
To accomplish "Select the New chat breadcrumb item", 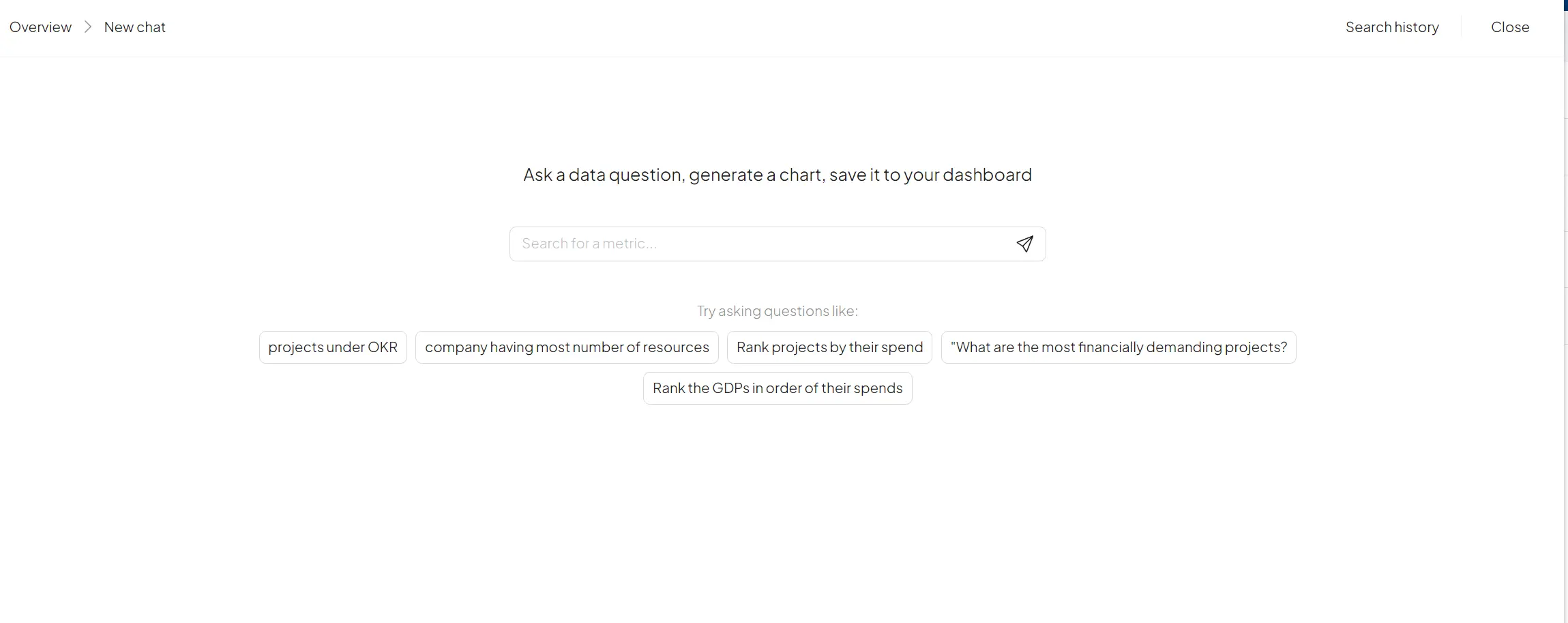I will coord(134,27).
